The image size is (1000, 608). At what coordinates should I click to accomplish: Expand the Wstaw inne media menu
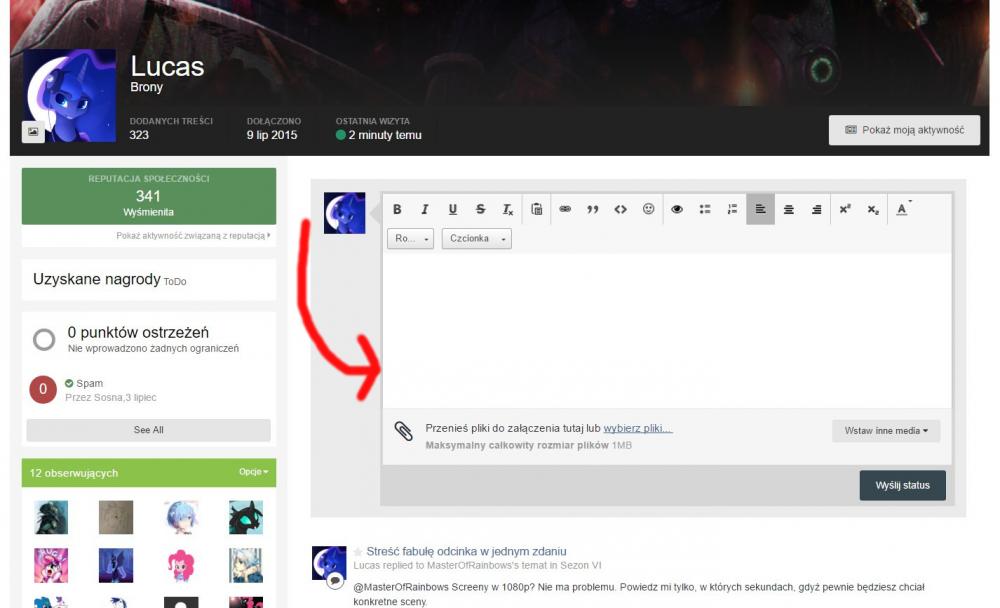(x=885, y=431)
